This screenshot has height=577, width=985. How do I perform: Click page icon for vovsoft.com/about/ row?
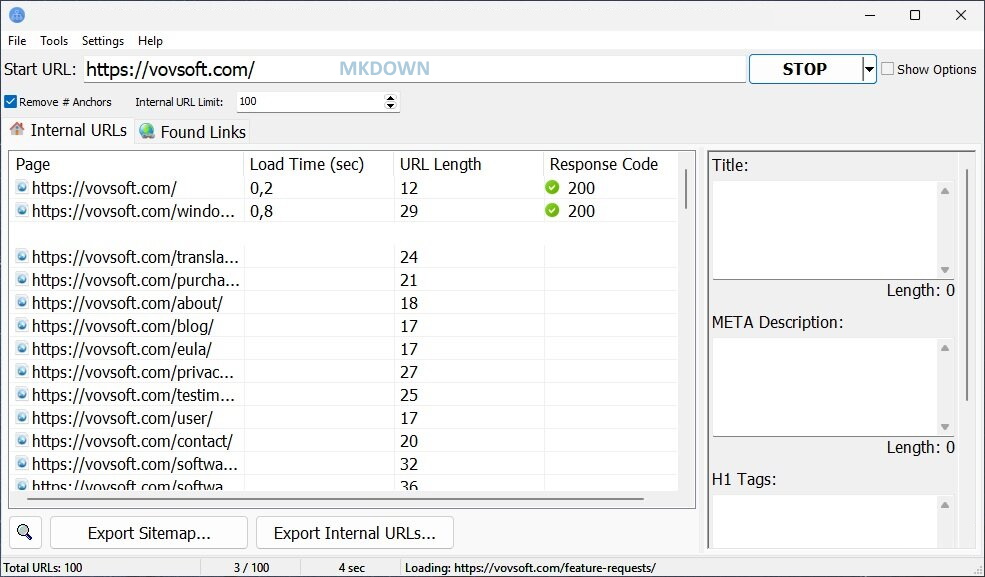pyautogui.click(x=22, y=303)
